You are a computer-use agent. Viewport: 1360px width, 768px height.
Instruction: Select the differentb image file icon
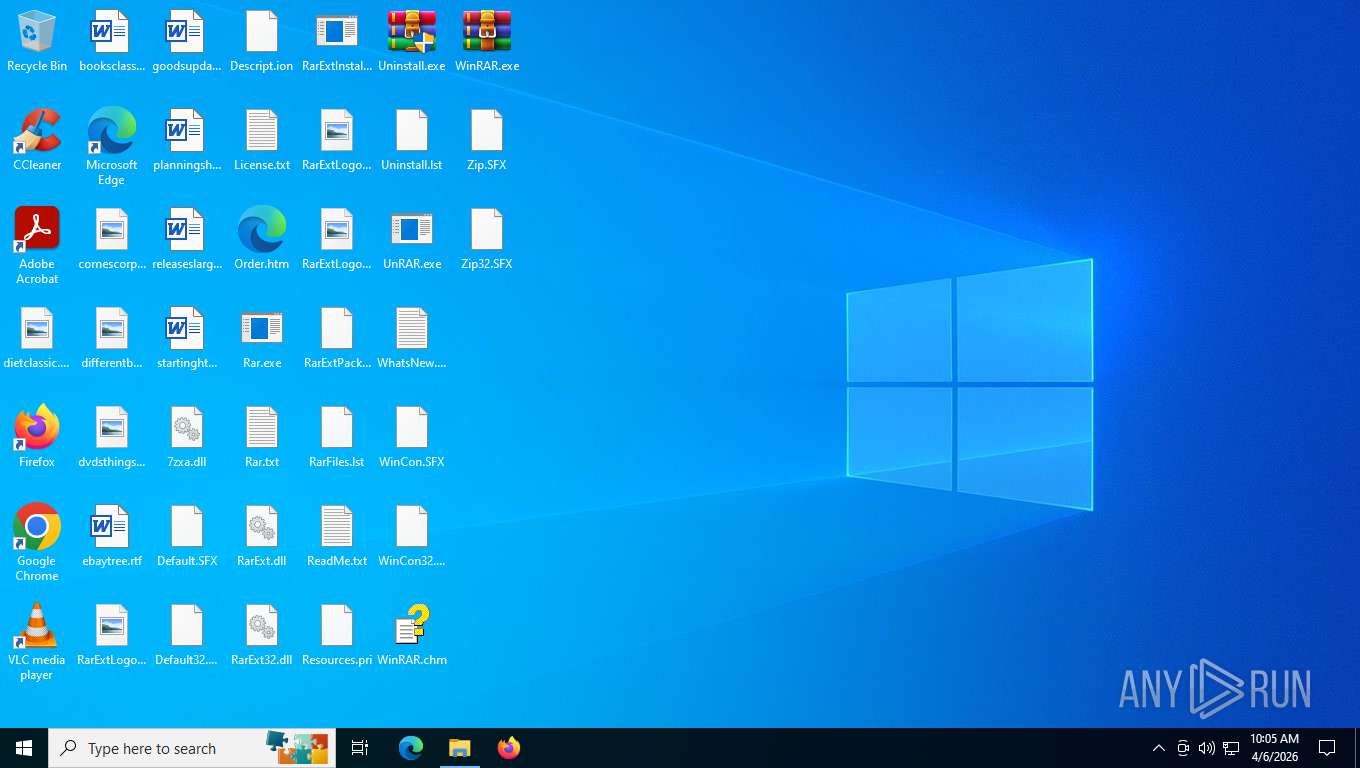point(112,339)
